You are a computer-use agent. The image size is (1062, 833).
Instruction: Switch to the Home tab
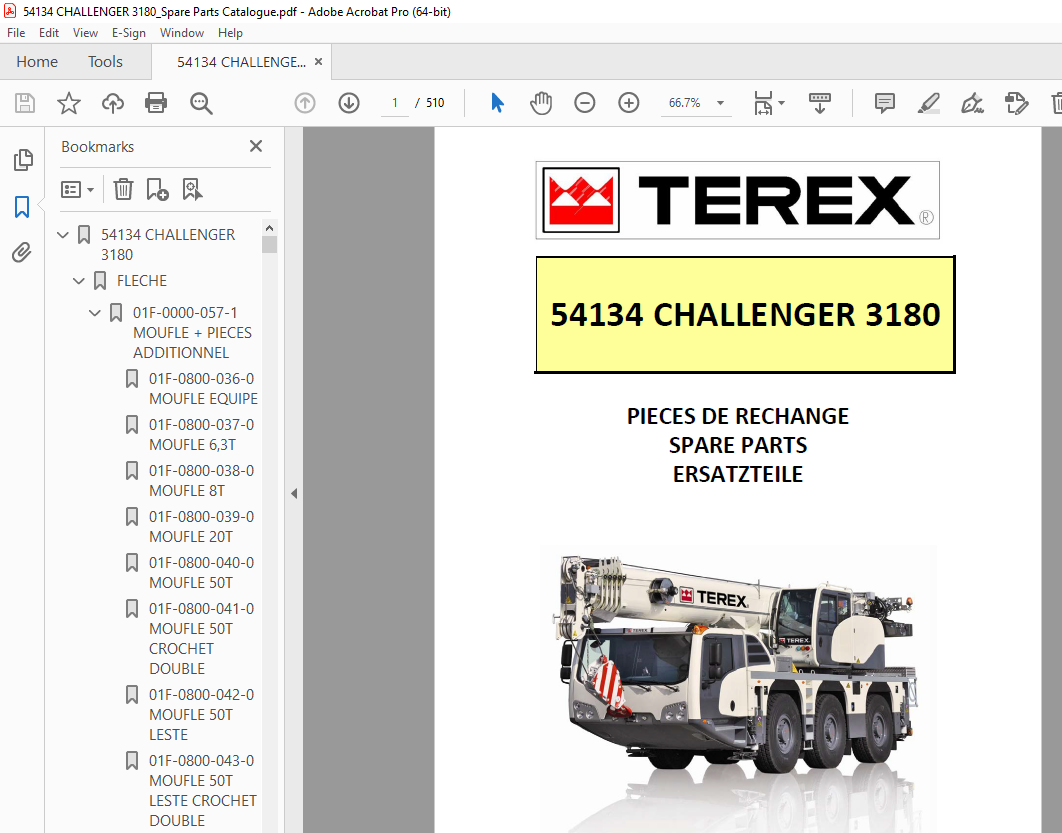coord(37,62)
